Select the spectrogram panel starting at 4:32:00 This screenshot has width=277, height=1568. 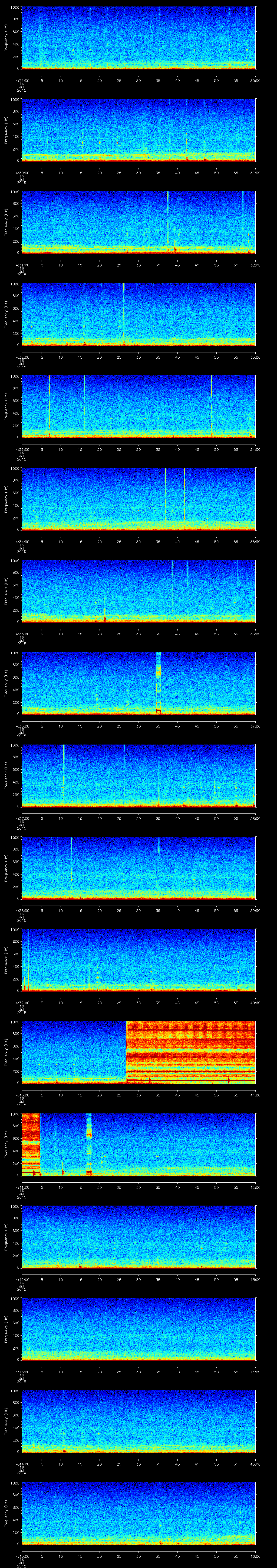[x=138, y=314]
